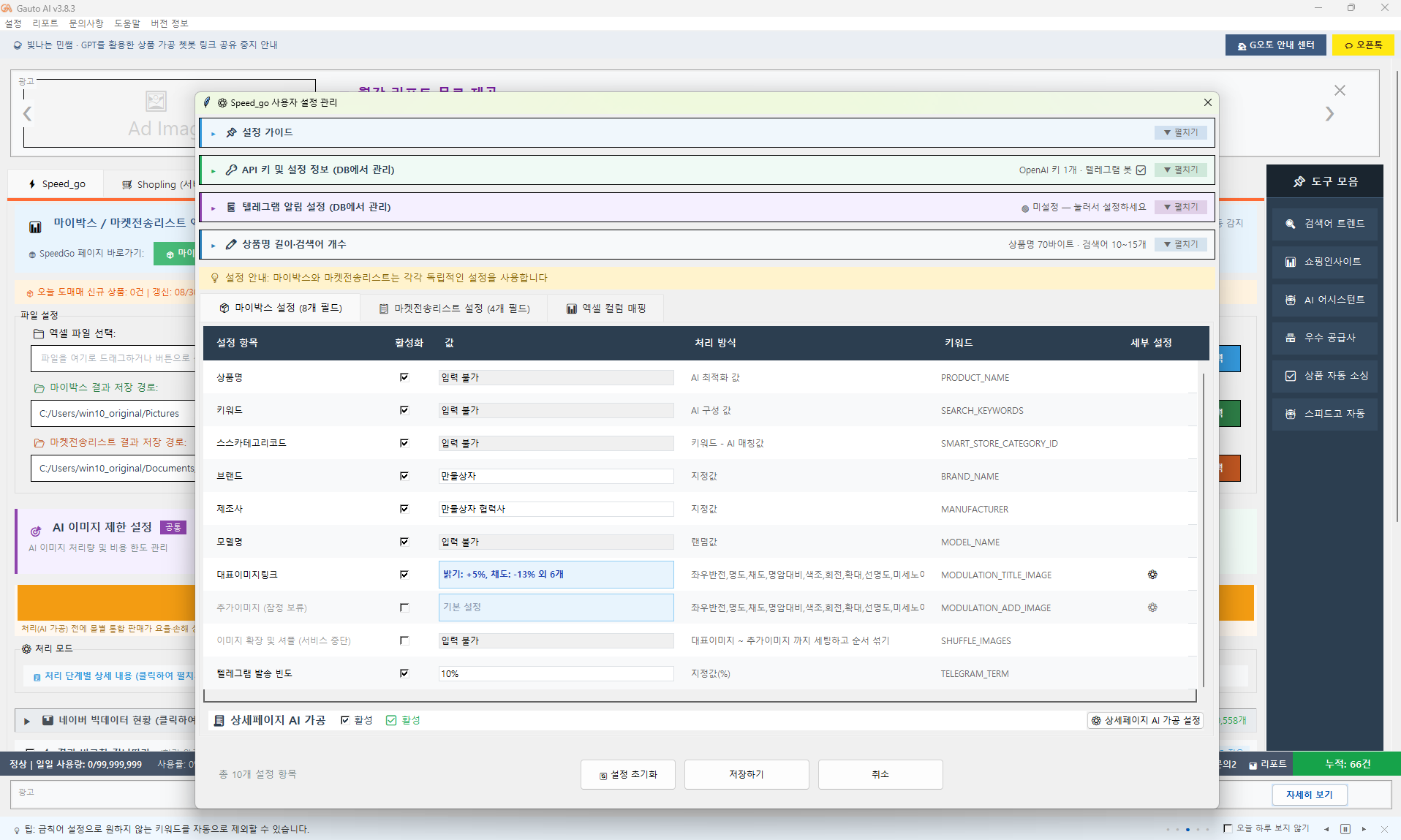This screenshot has height=840, width=1401.
Task: Toggle 상세페이지 AI 가공 활성 checkbox
Action: [x=344, y=720]
